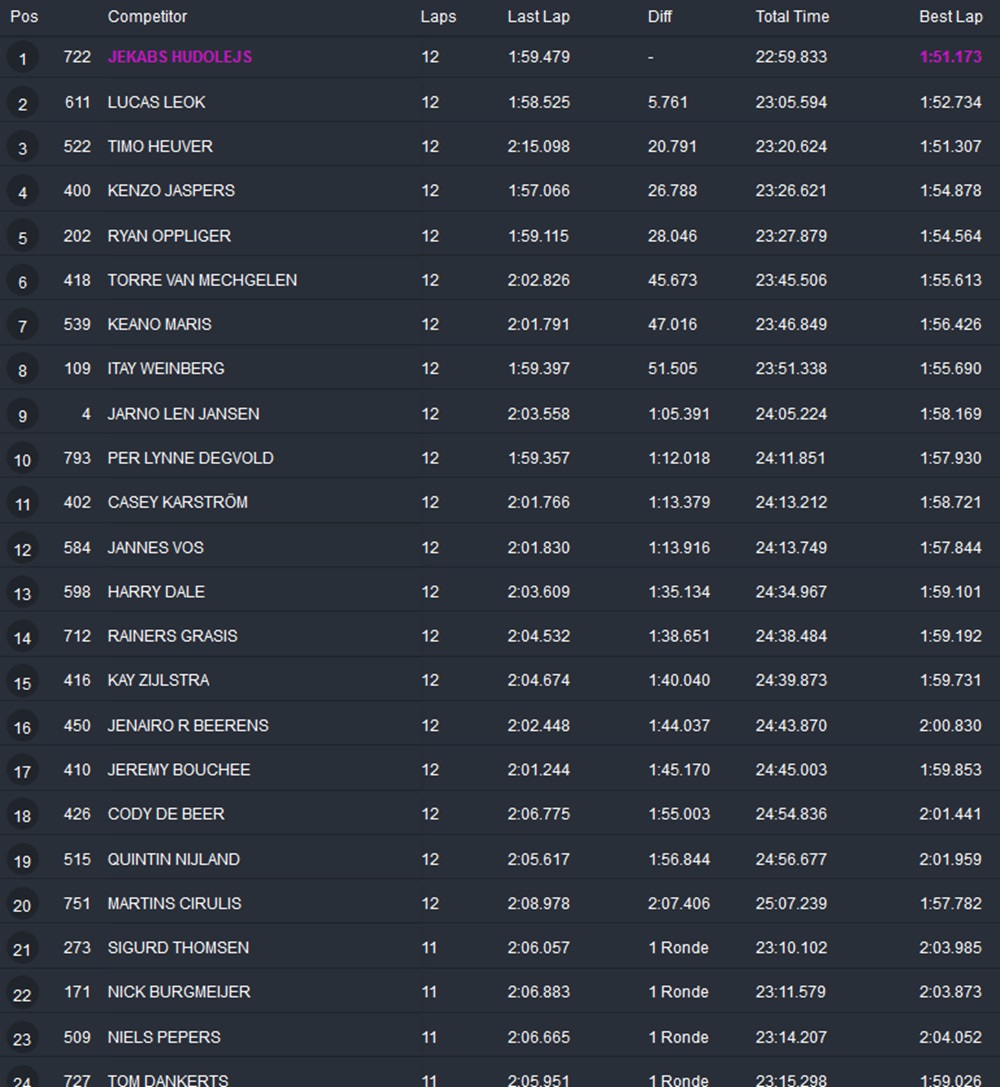This screenshot has height=1087, width=1000.
Task: Click the position 20 circle badge
Action: (22, 905)
